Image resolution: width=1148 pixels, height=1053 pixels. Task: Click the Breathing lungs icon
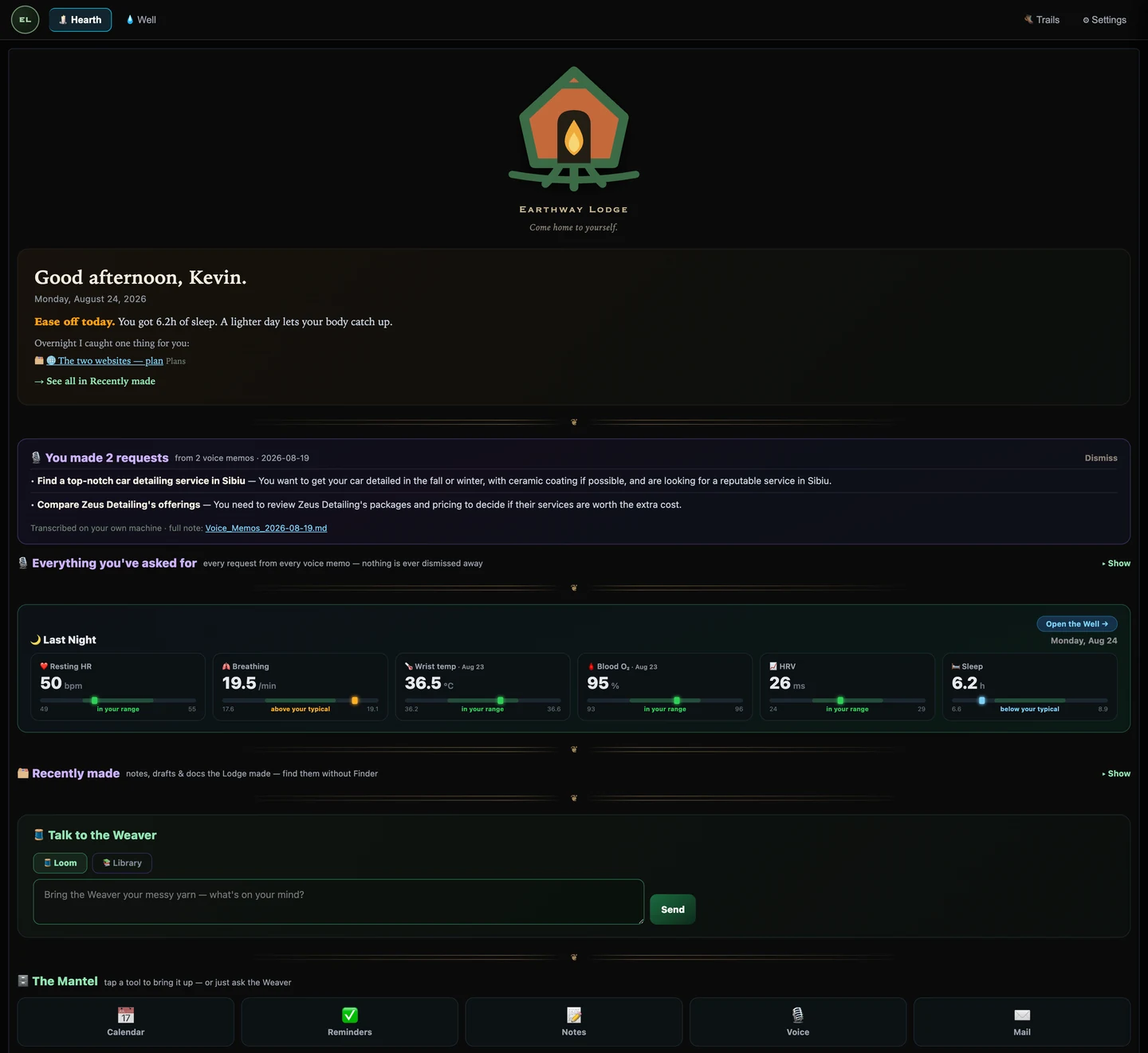[226, 666]
